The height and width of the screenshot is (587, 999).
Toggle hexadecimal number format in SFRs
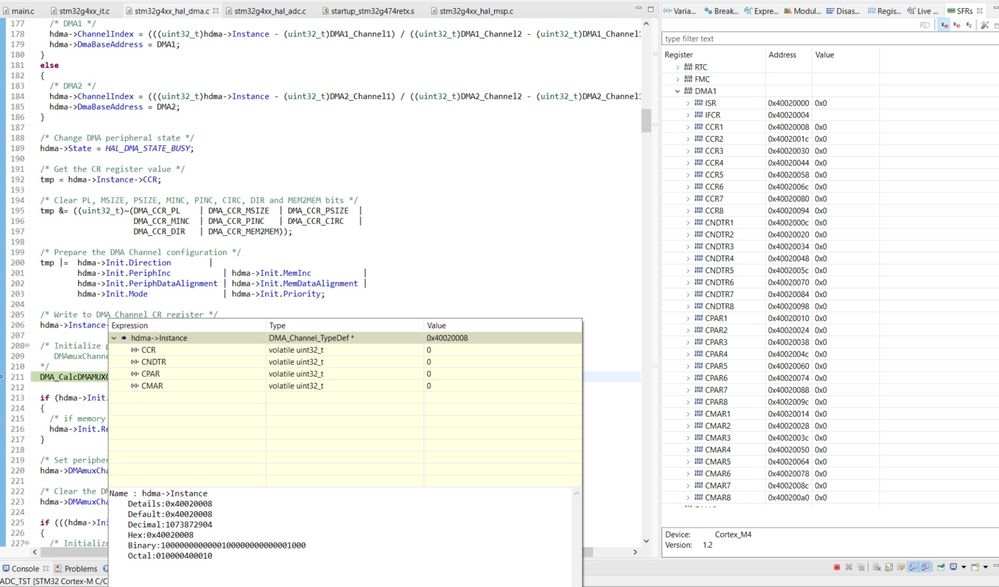pyautogui.click(x=944, y=25)
